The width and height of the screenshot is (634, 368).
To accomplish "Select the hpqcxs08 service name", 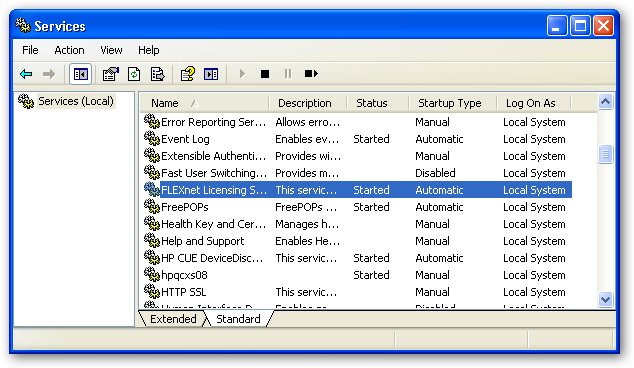I will [x=184, y=275].
